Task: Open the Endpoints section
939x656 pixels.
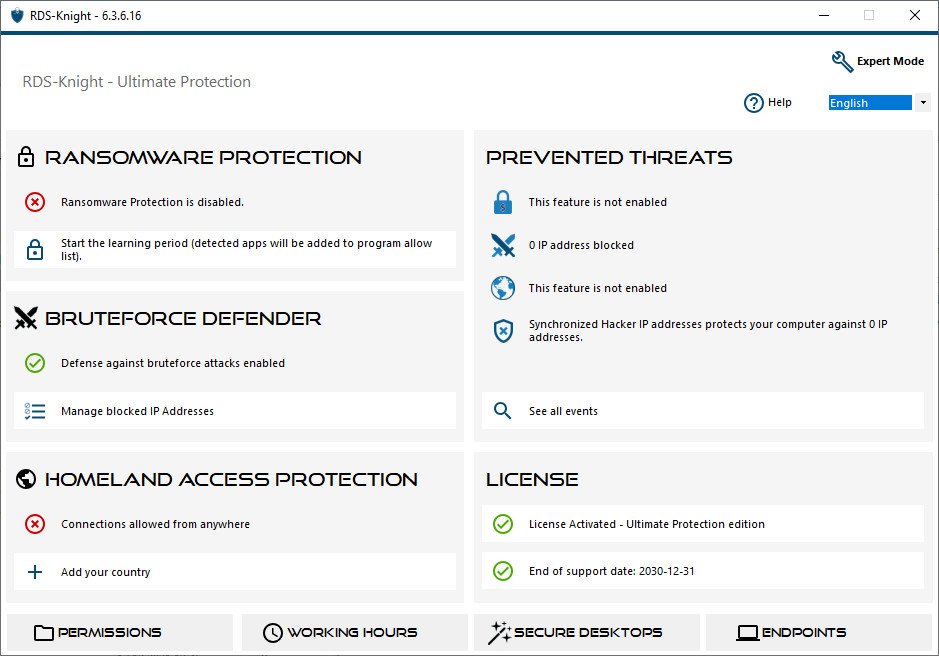Action: [x=818, y=633]
